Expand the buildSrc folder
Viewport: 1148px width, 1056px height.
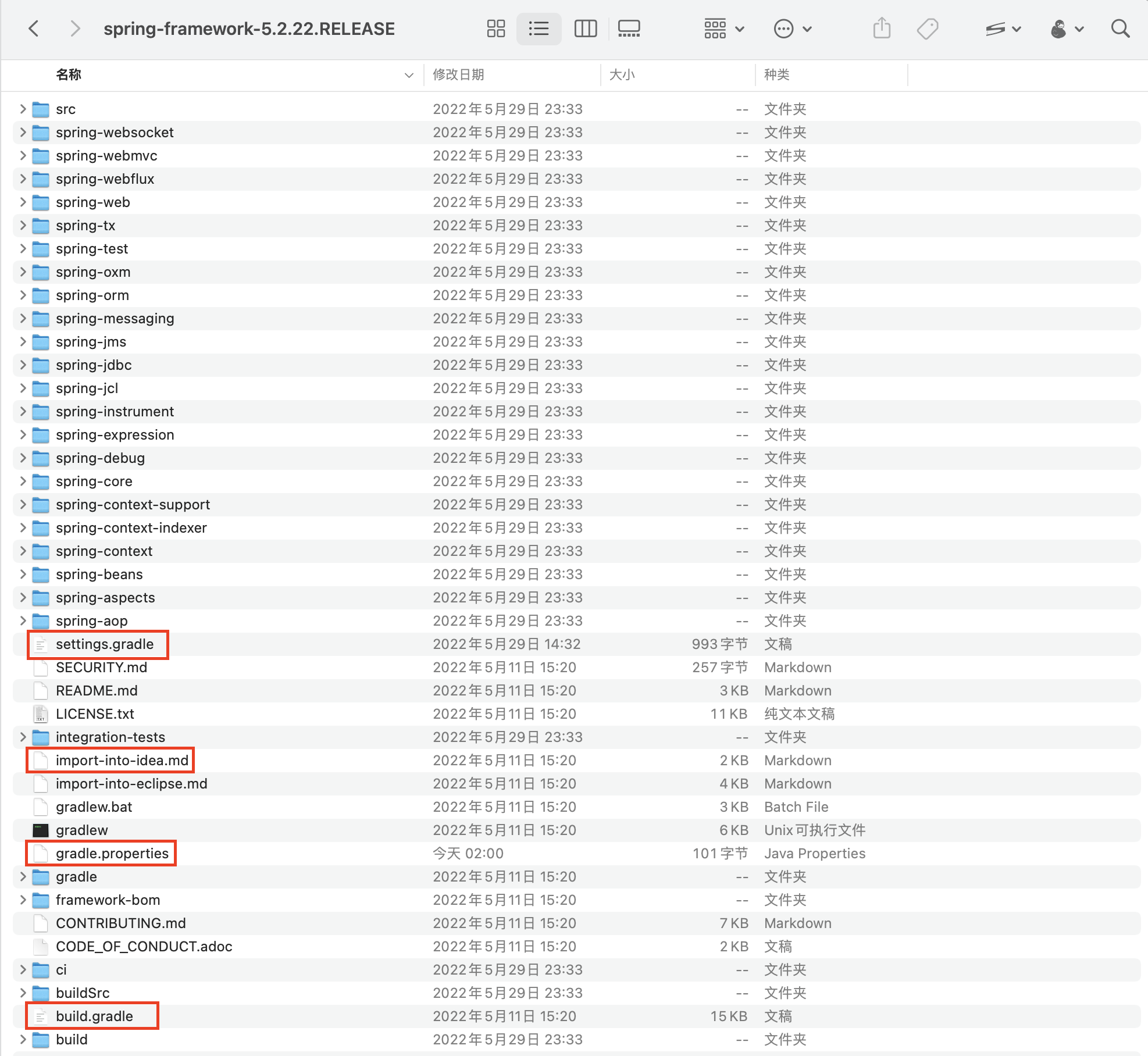(x=23, y=993)
